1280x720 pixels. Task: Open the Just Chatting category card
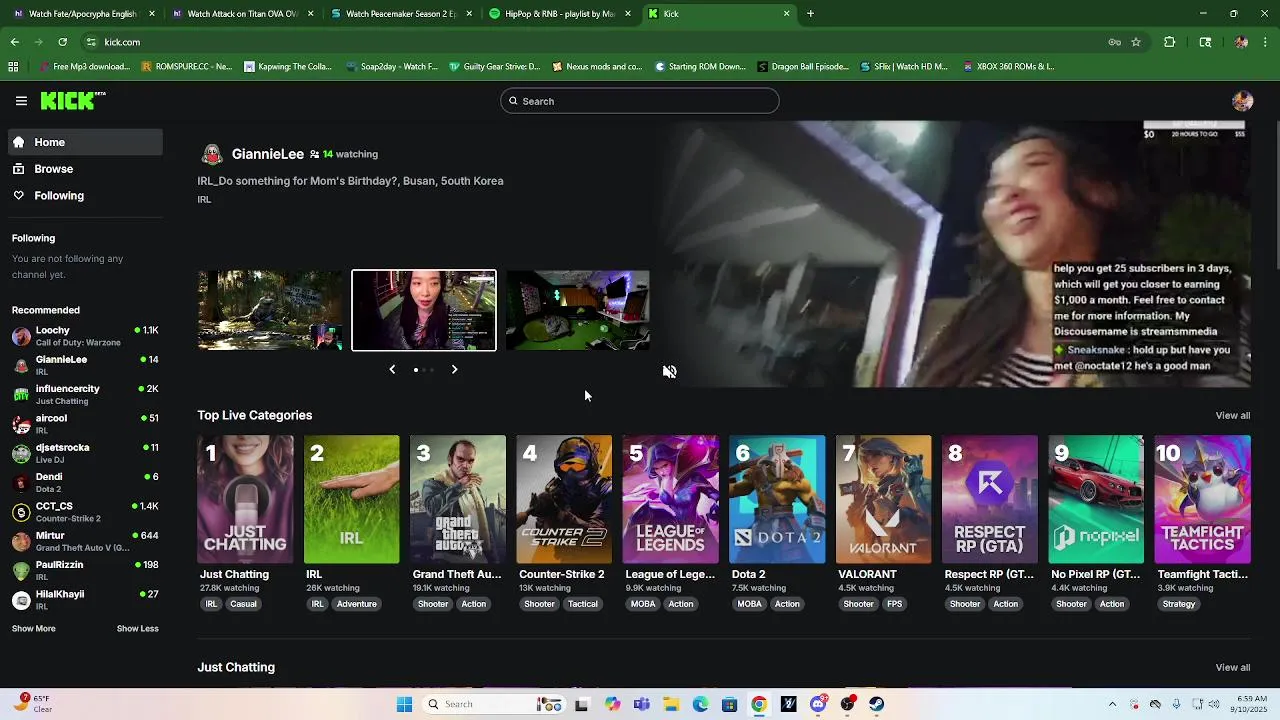pos(245,499)
